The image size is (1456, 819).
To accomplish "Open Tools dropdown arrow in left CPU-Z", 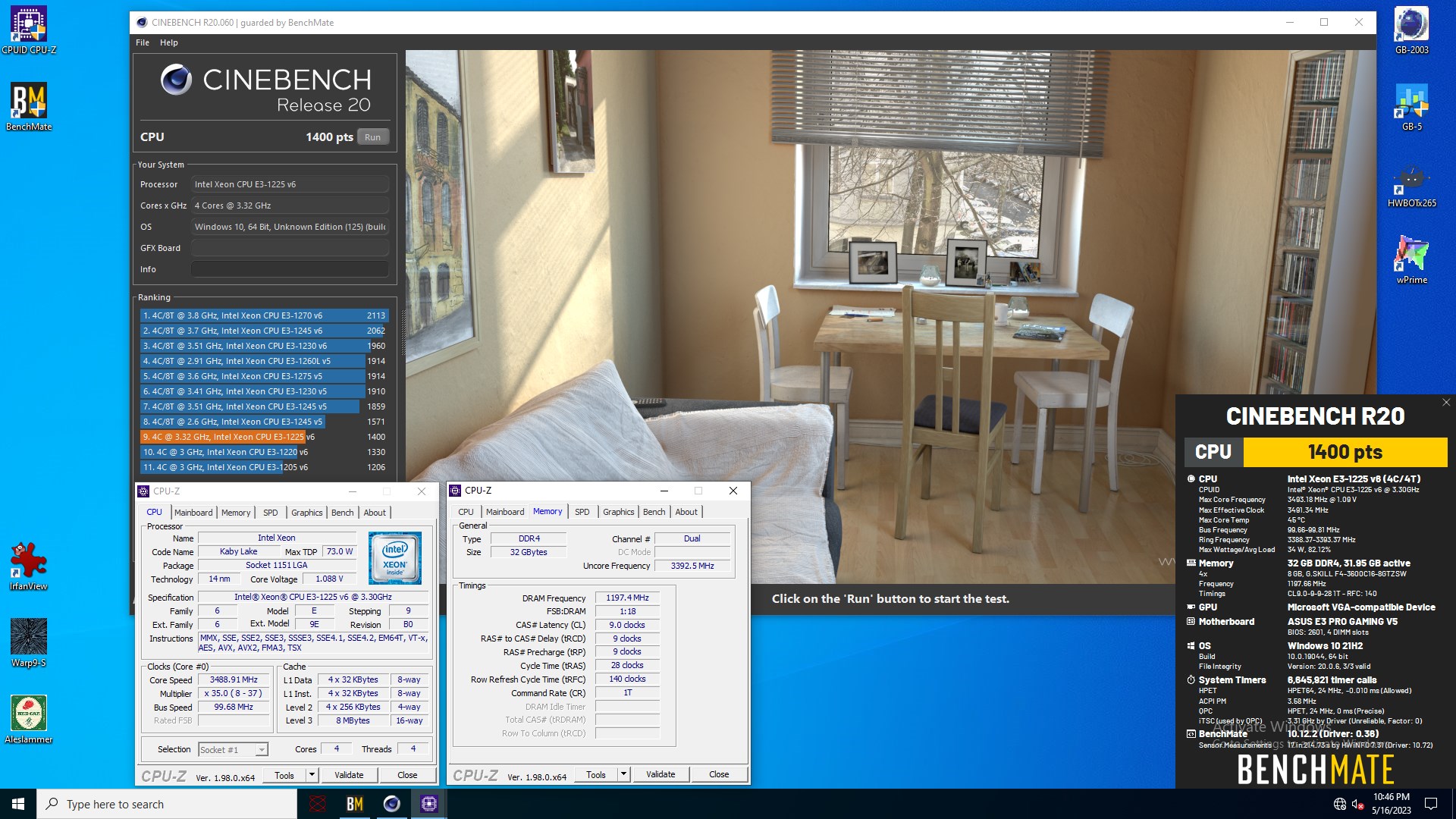I will tap(312, 775).
